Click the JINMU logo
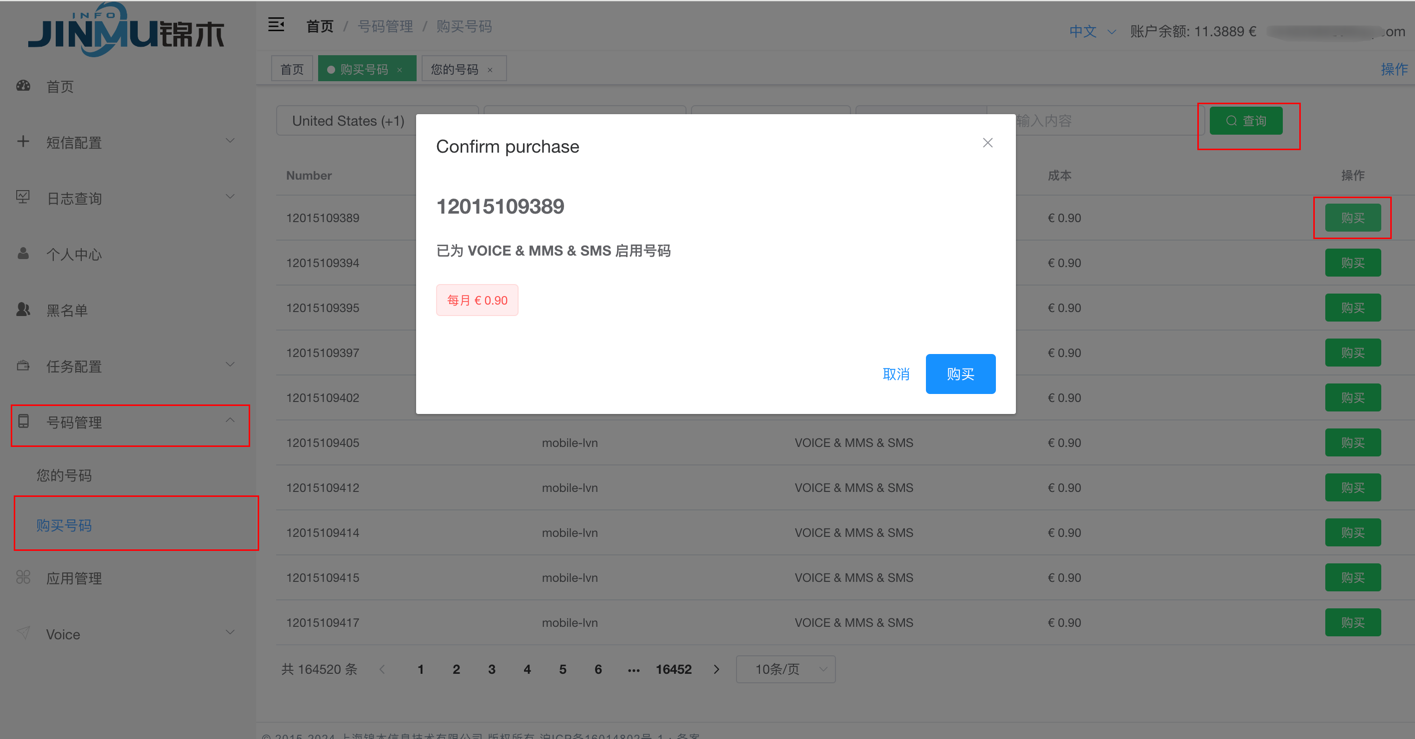Viewport: 1415px width, 739px height. point(126,29)
